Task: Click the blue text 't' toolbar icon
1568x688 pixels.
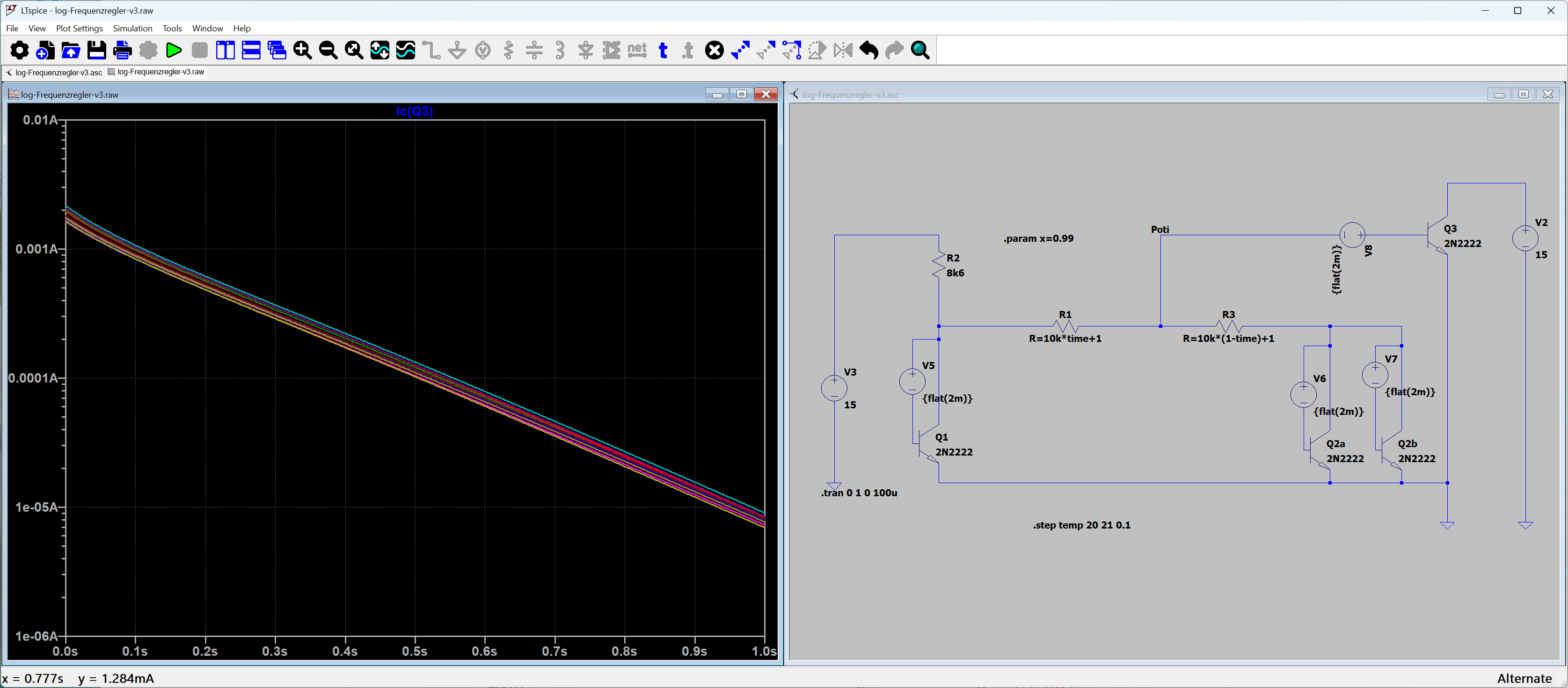Action: point(663,51)
